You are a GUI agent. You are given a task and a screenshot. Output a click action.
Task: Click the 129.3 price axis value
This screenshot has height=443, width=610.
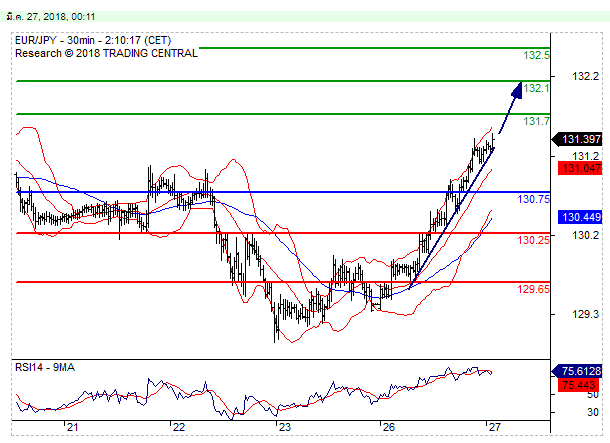585,314
